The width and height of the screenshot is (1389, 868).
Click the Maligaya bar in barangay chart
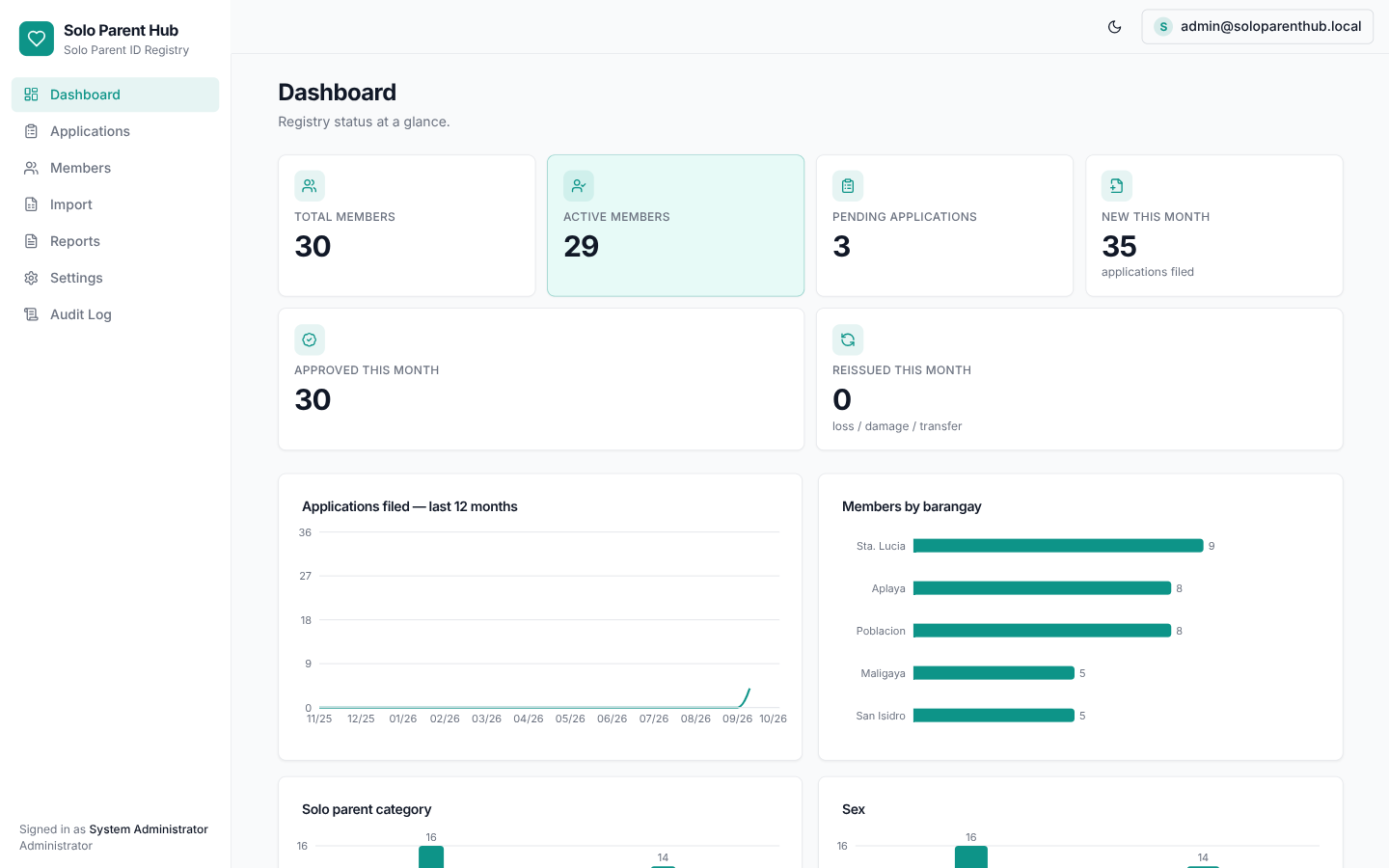pos(994,673)
